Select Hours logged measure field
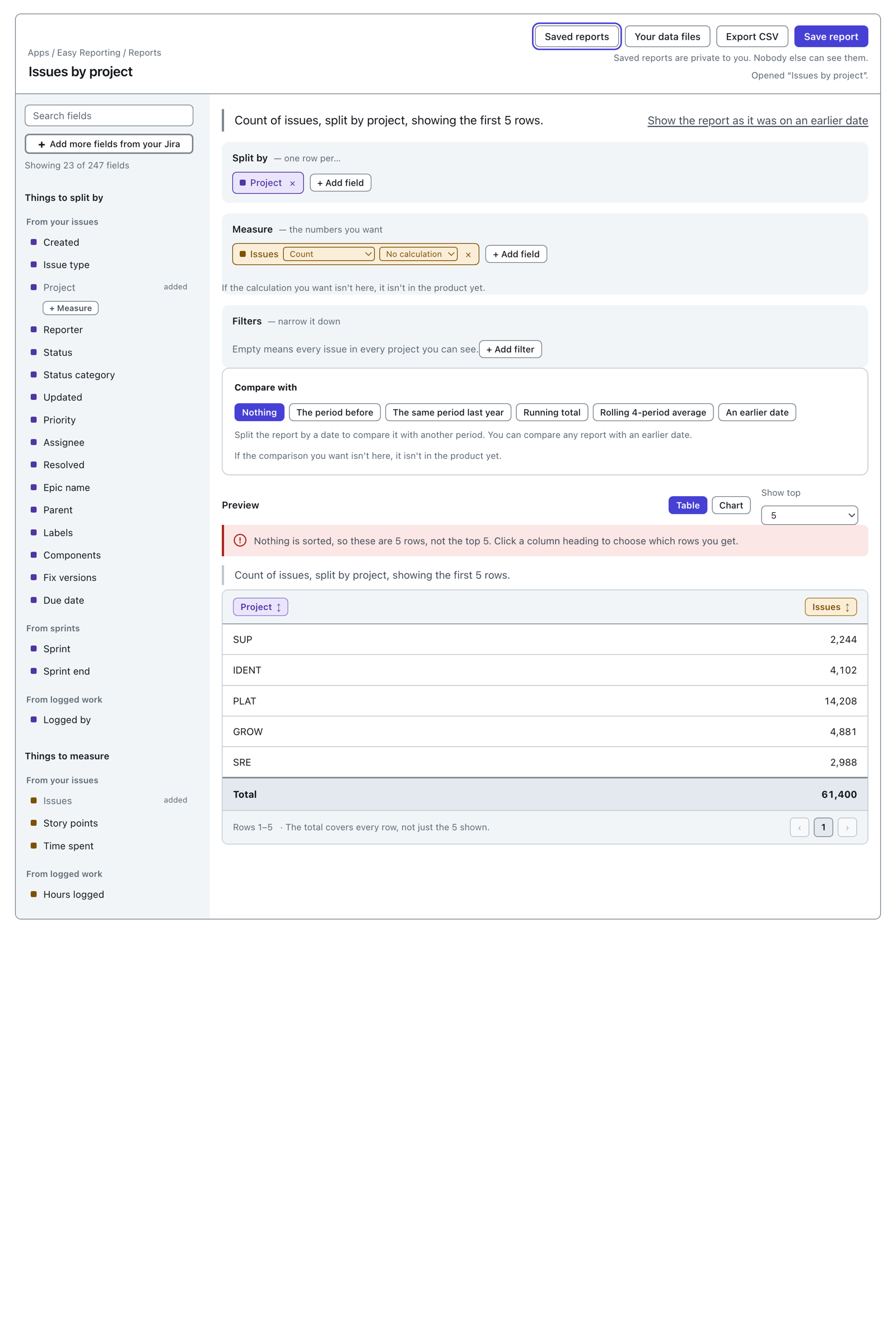Screen dimensions: 896x1344 point(109,895)
